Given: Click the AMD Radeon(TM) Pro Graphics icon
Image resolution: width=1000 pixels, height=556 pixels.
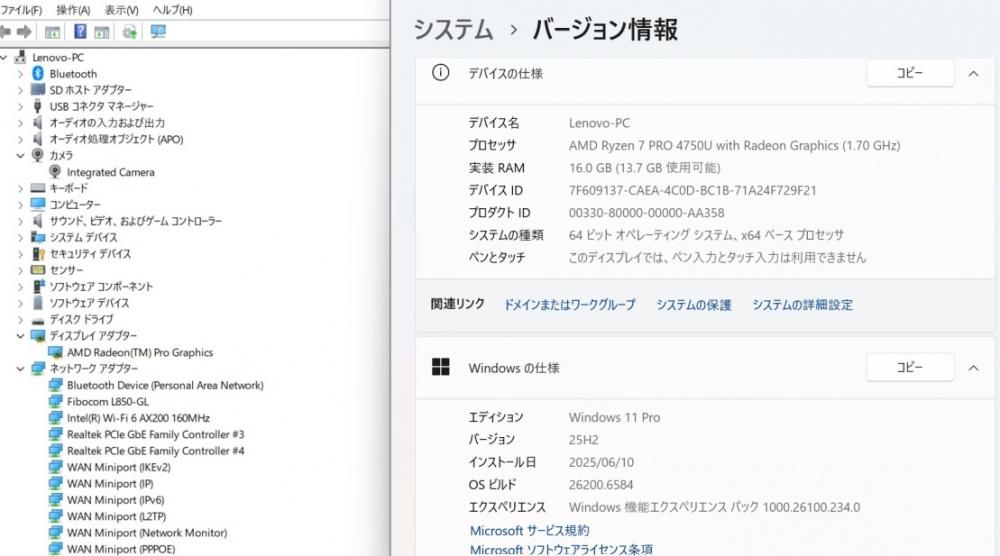Looking at the screenshot, I should point(55,352).
